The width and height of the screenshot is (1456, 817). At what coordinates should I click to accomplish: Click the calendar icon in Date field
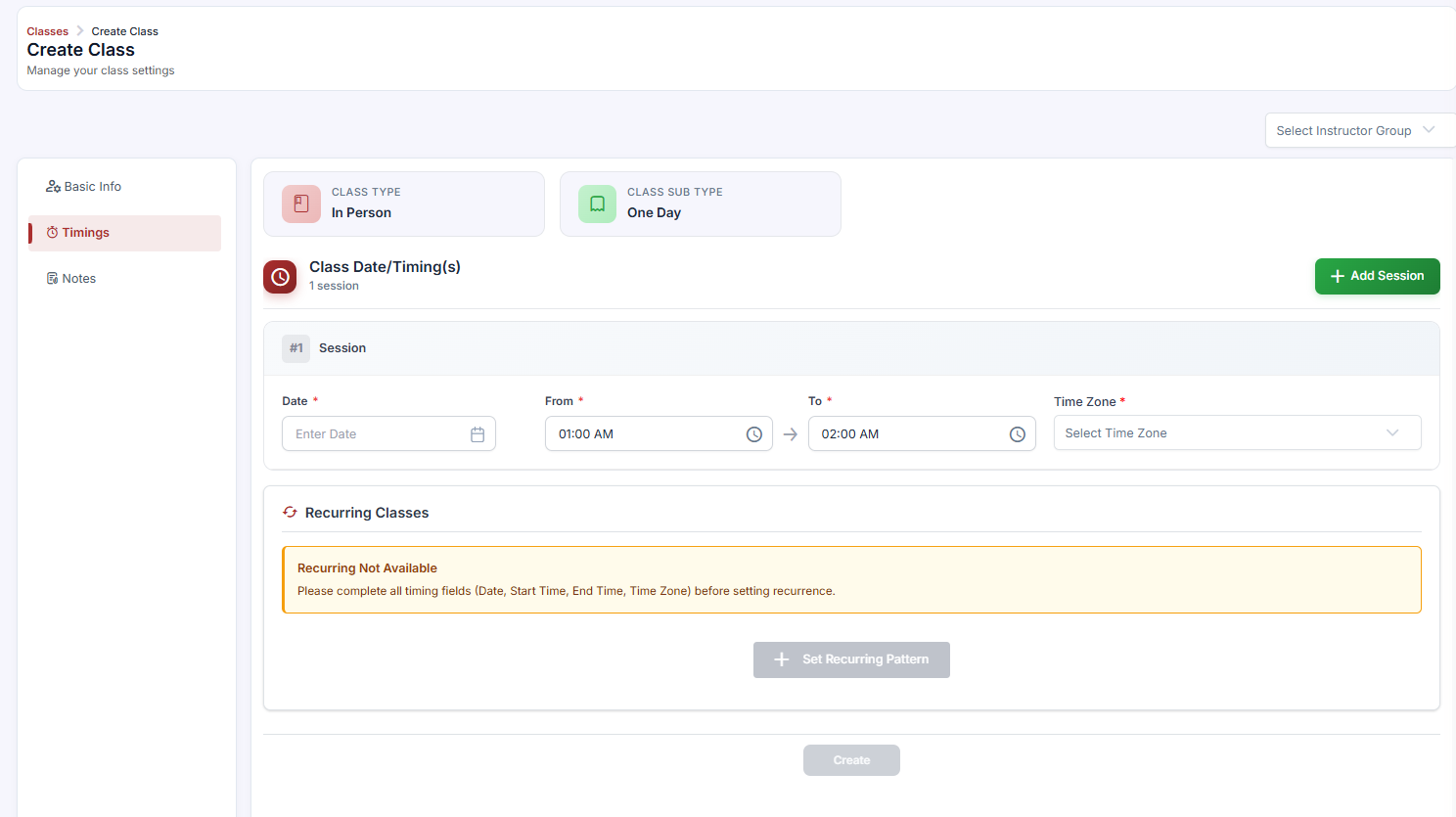point(478,434)
